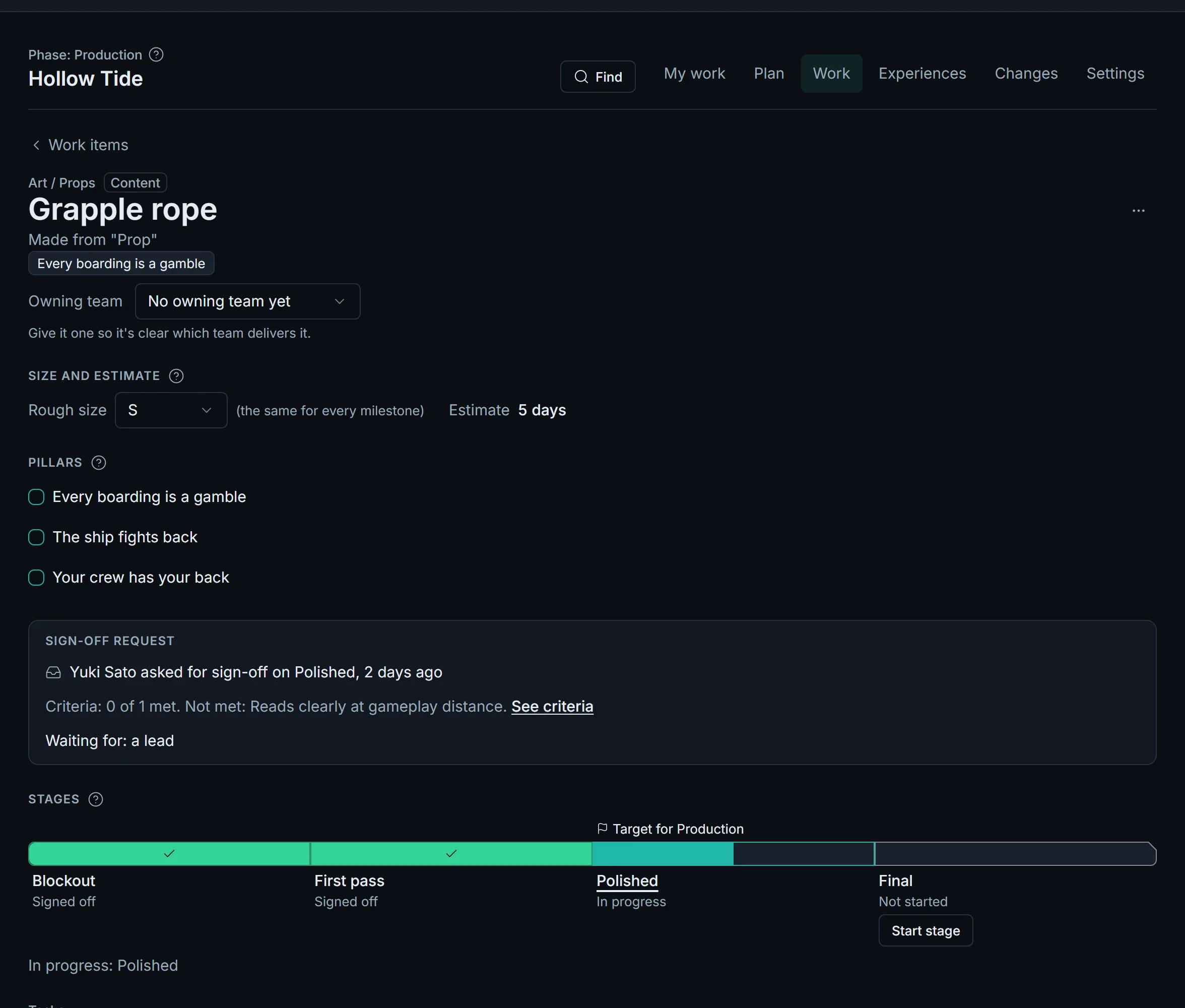Click the Blockout stage label

click(x=63, y=880)
